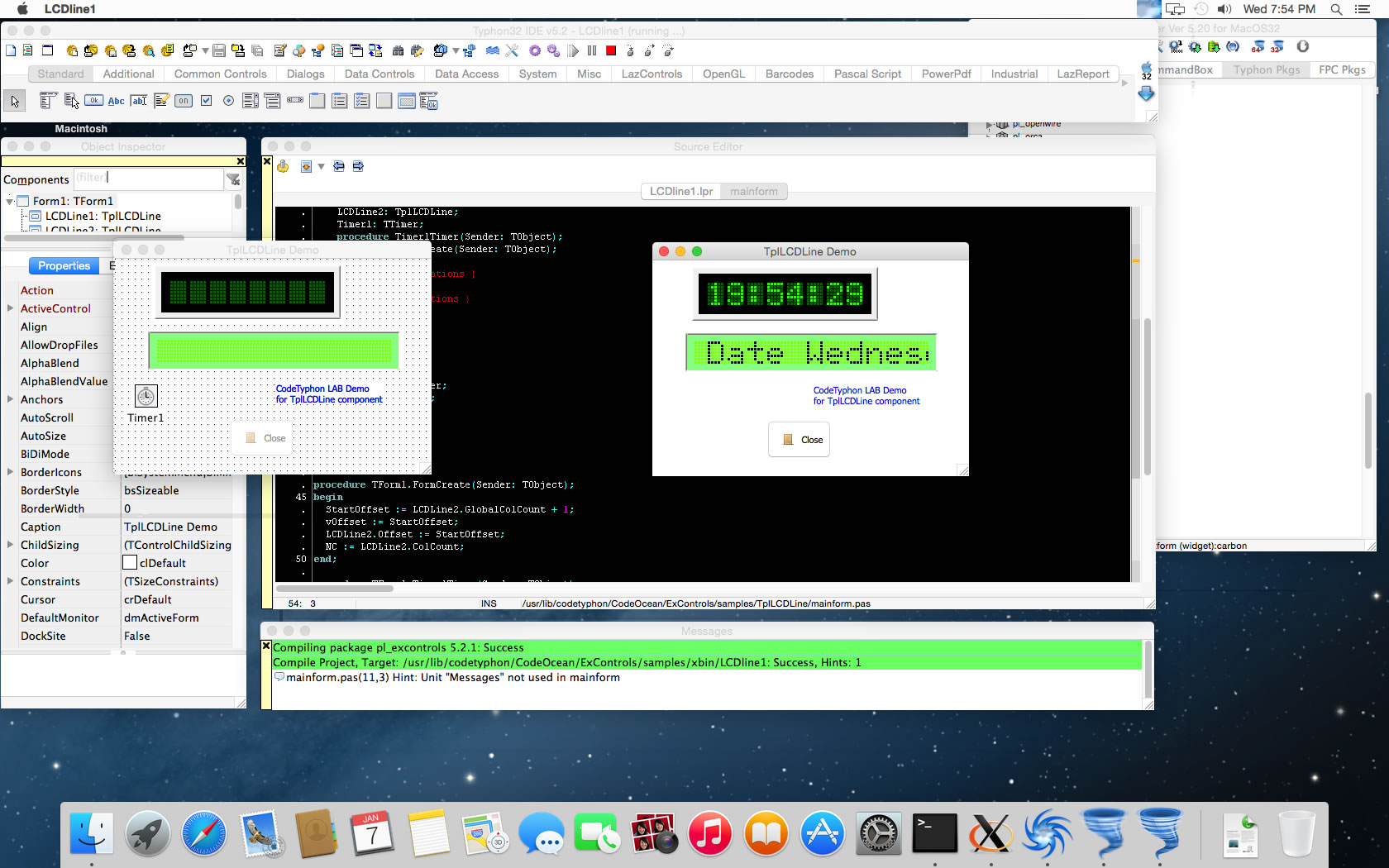Select the TCheckBox component in palette
This screenshot has width=1389, height=868.
(x=206, y=101)
